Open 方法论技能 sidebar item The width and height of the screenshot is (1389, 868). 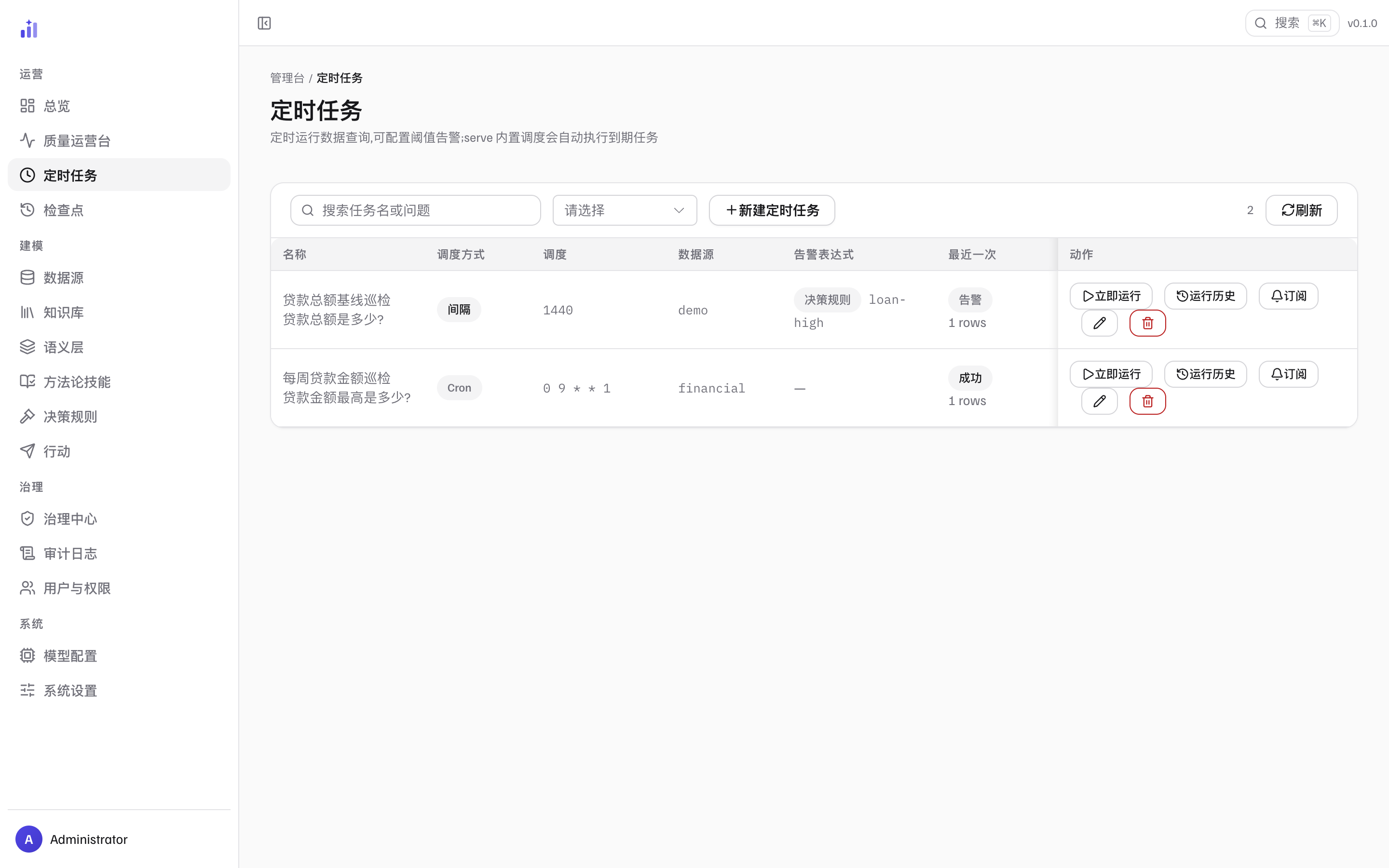click(x=119, y=382)
